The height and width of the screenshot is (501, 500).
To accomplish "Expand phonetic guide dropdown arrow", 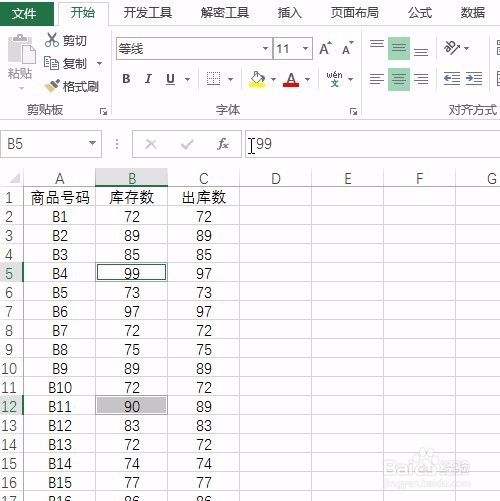I will point(350,79).
